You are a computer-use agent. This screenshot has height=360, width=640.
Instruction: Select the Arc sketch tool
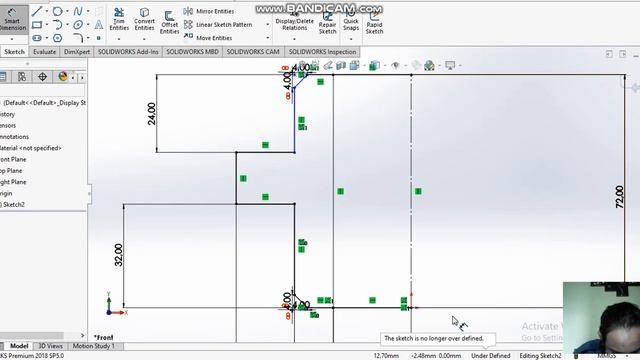pos(58,25)
